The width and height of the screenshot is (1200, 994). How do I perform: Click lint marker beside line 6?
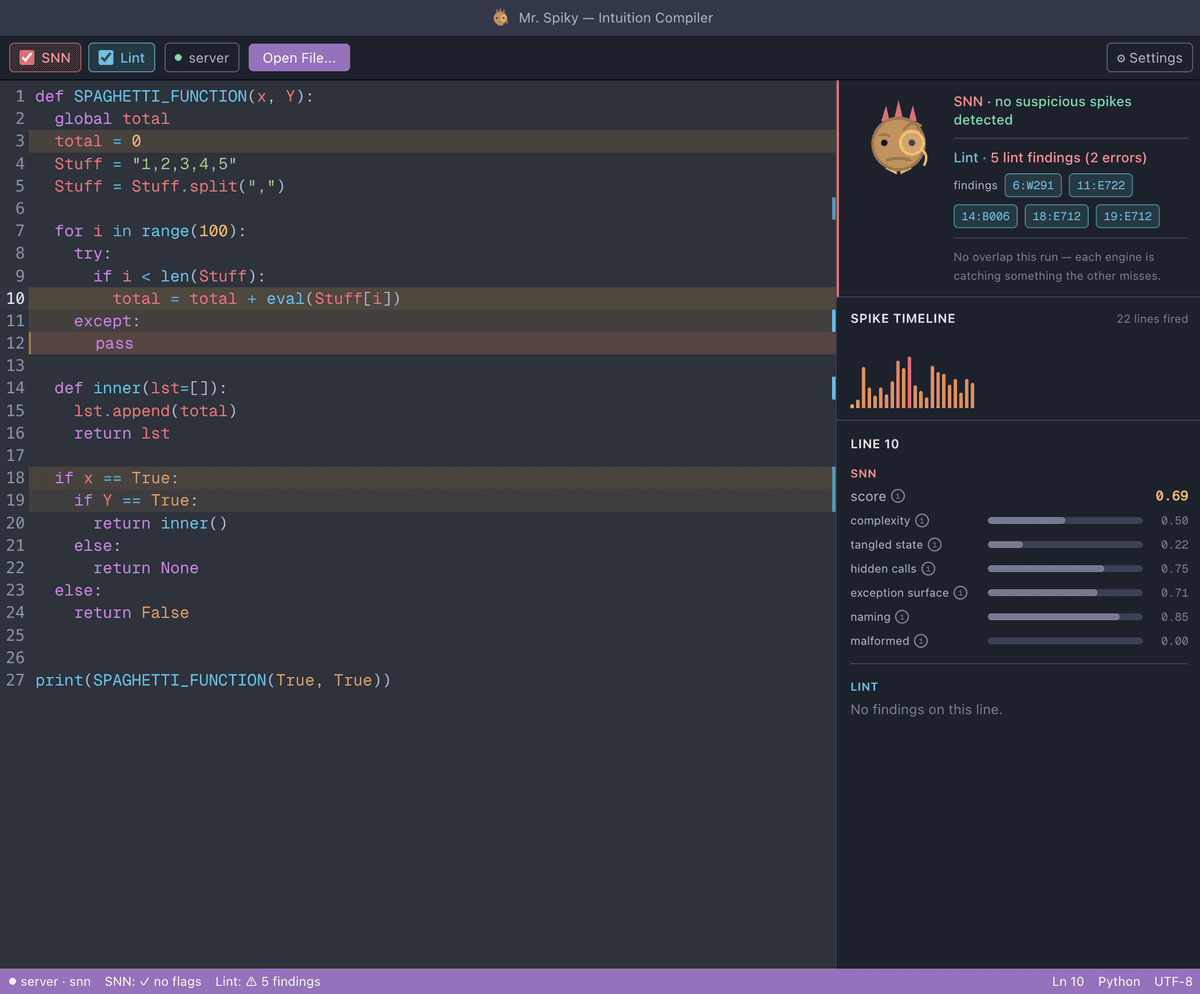[x=833, y=208]
